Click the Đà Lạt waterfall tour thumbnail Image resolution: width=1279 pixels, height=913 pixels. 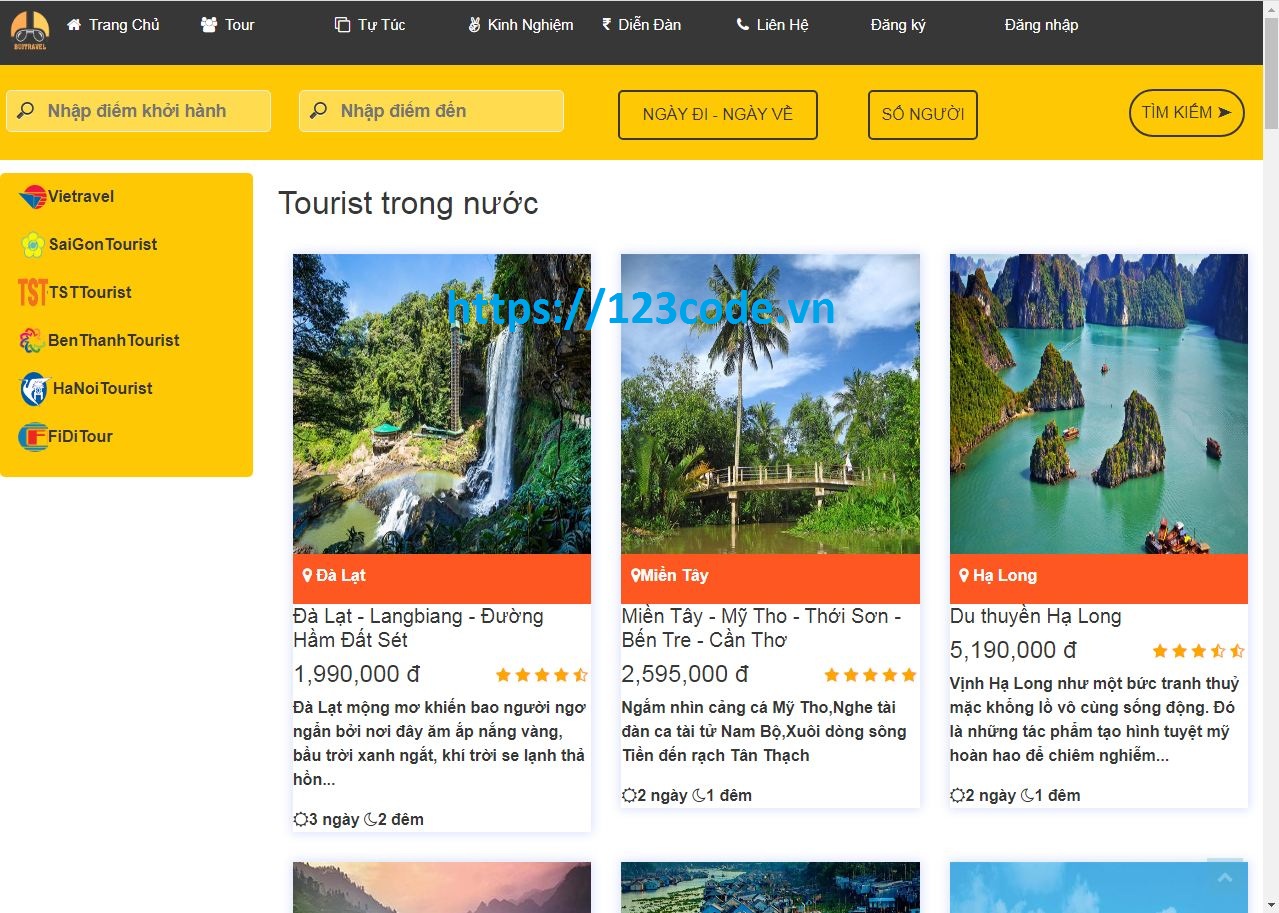[441, 404]
